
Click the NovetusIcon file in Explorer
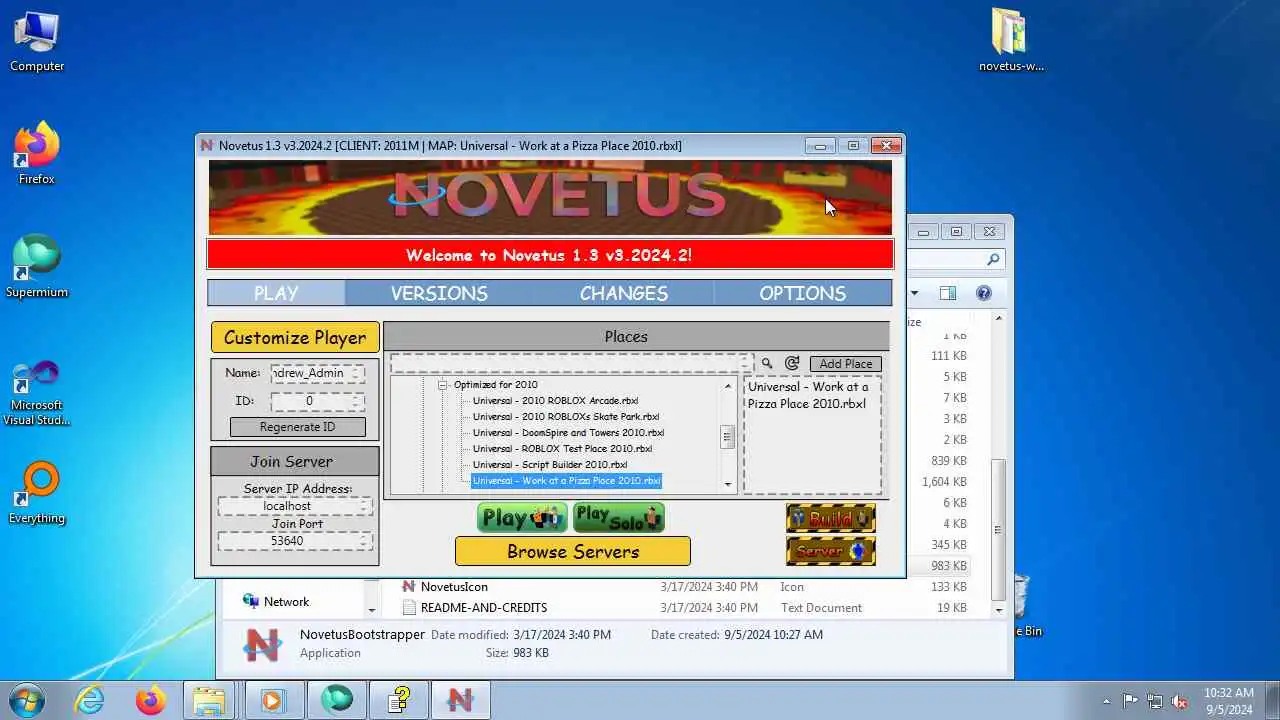pos(454,587)
